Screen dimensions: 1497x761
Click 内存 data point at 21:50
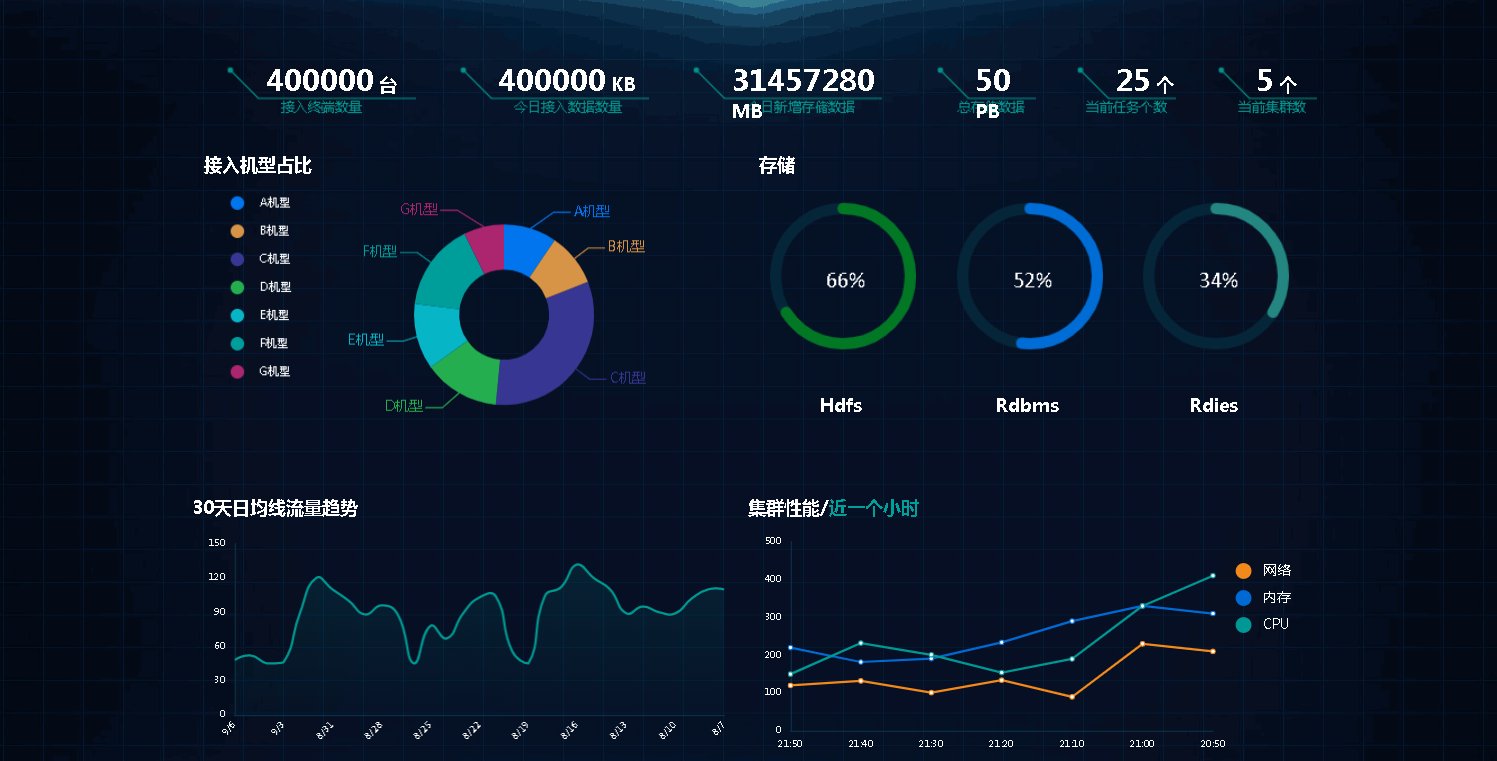[790, 647]
